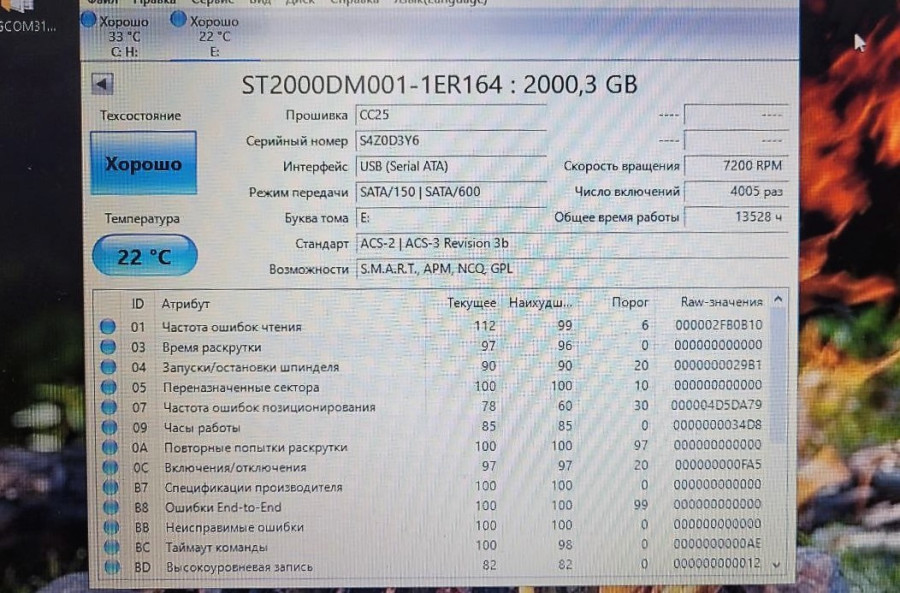900x593 pixels.
Task: Click the status icon for attribute 03
Action: (108, 347)
